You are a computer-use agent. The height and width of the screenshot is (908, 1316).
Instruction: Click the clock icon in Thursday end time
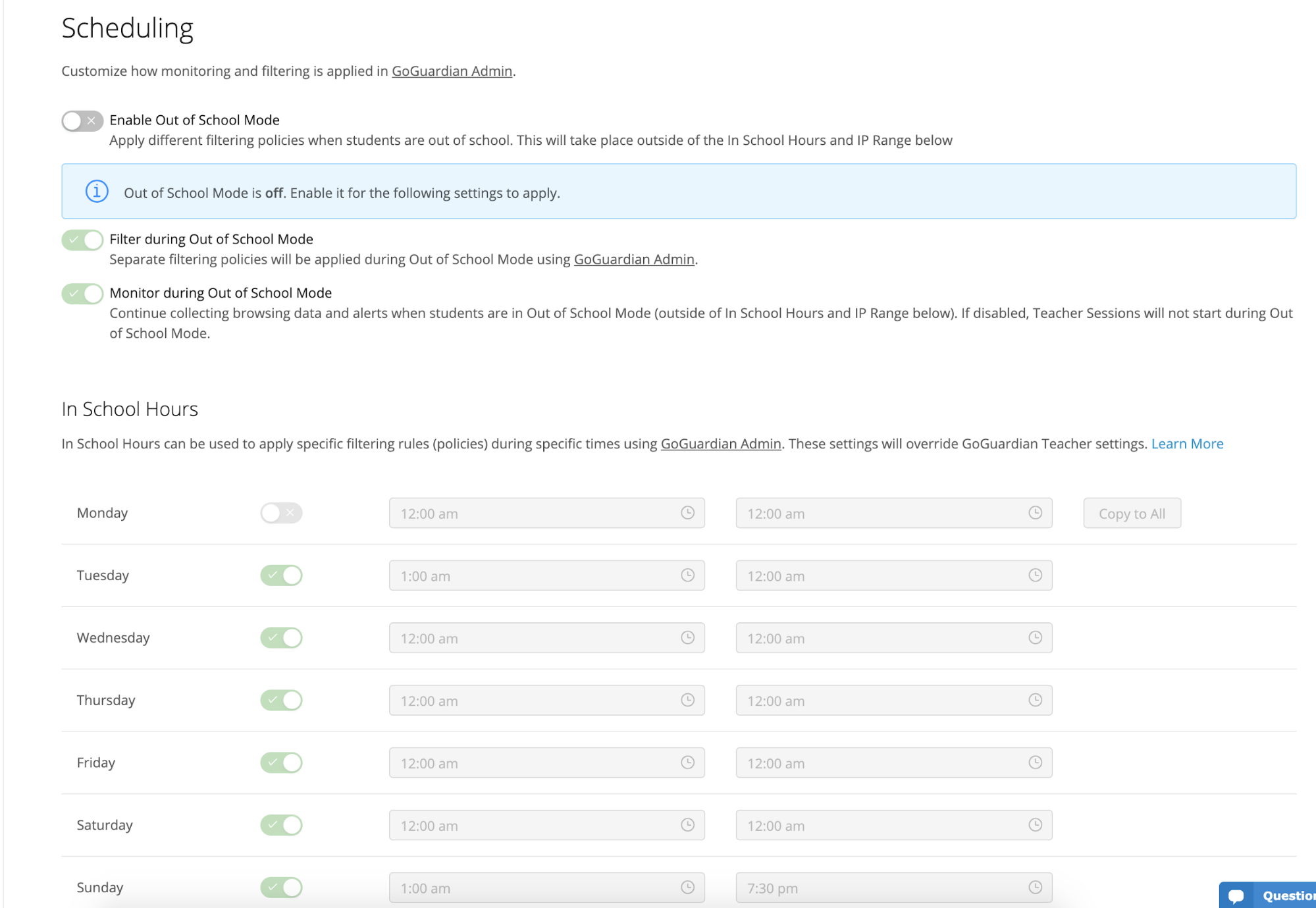coord(1035,700)
